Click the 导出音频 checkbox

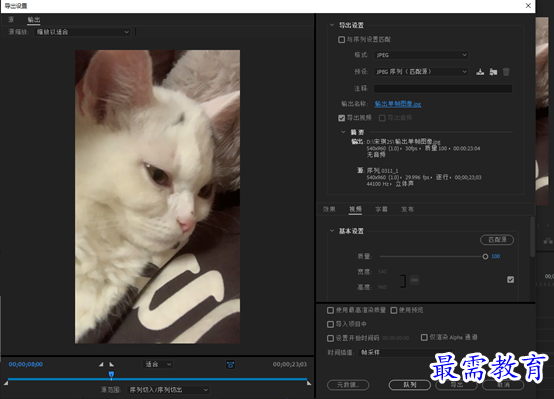(382, 118)
